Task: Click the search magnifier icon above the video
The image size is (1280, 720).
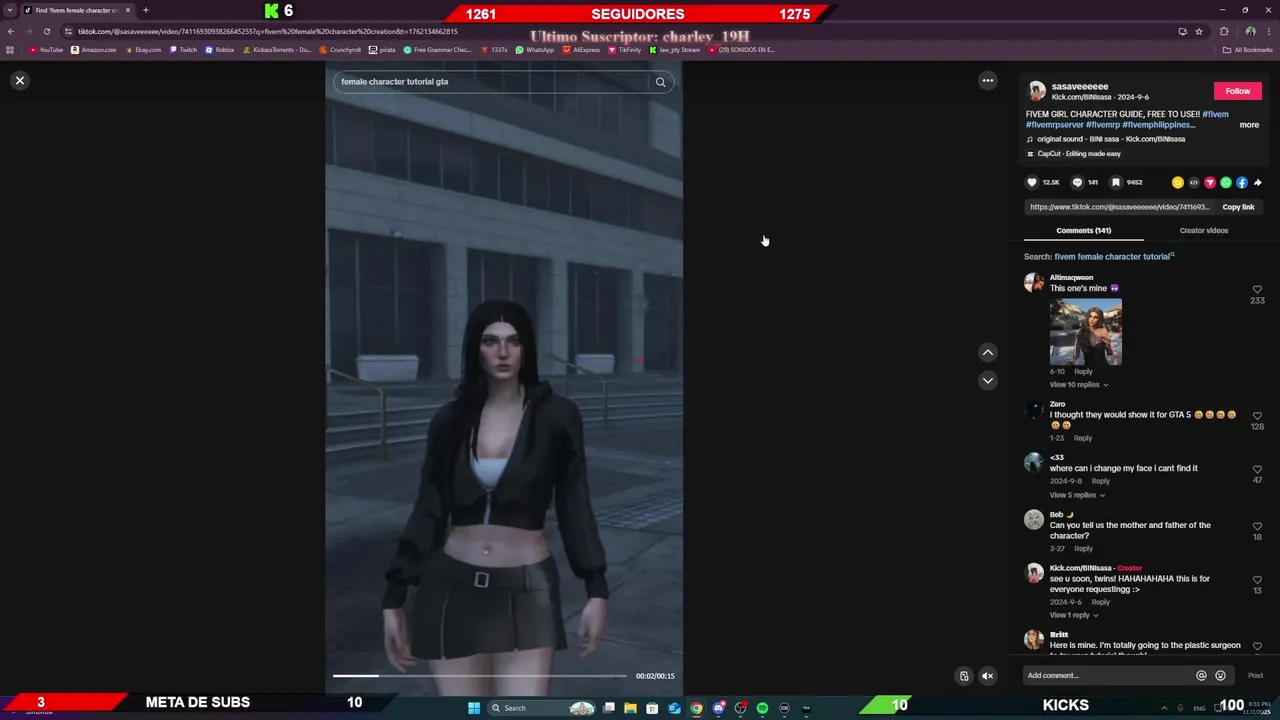Action: pyautogui.click(x=660, y=82)
